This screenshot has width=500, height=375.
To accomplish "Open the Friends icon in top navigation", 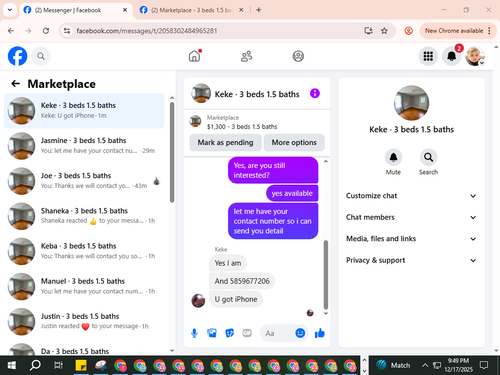I will 246,56.
